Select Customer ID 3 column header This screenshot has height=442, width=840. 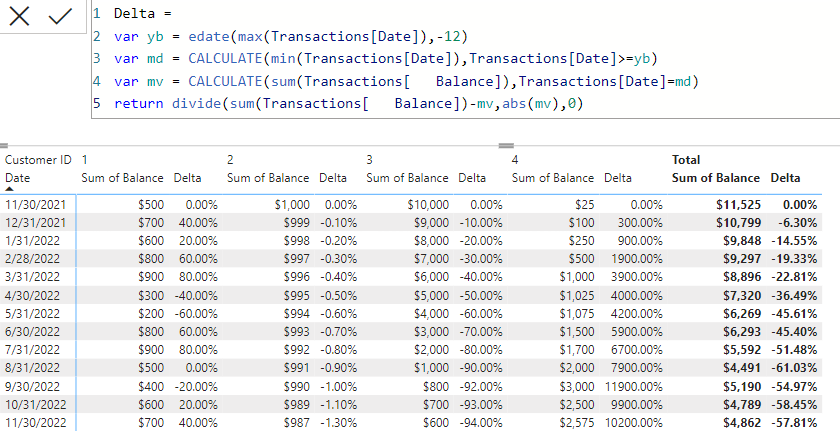(369, 160)
